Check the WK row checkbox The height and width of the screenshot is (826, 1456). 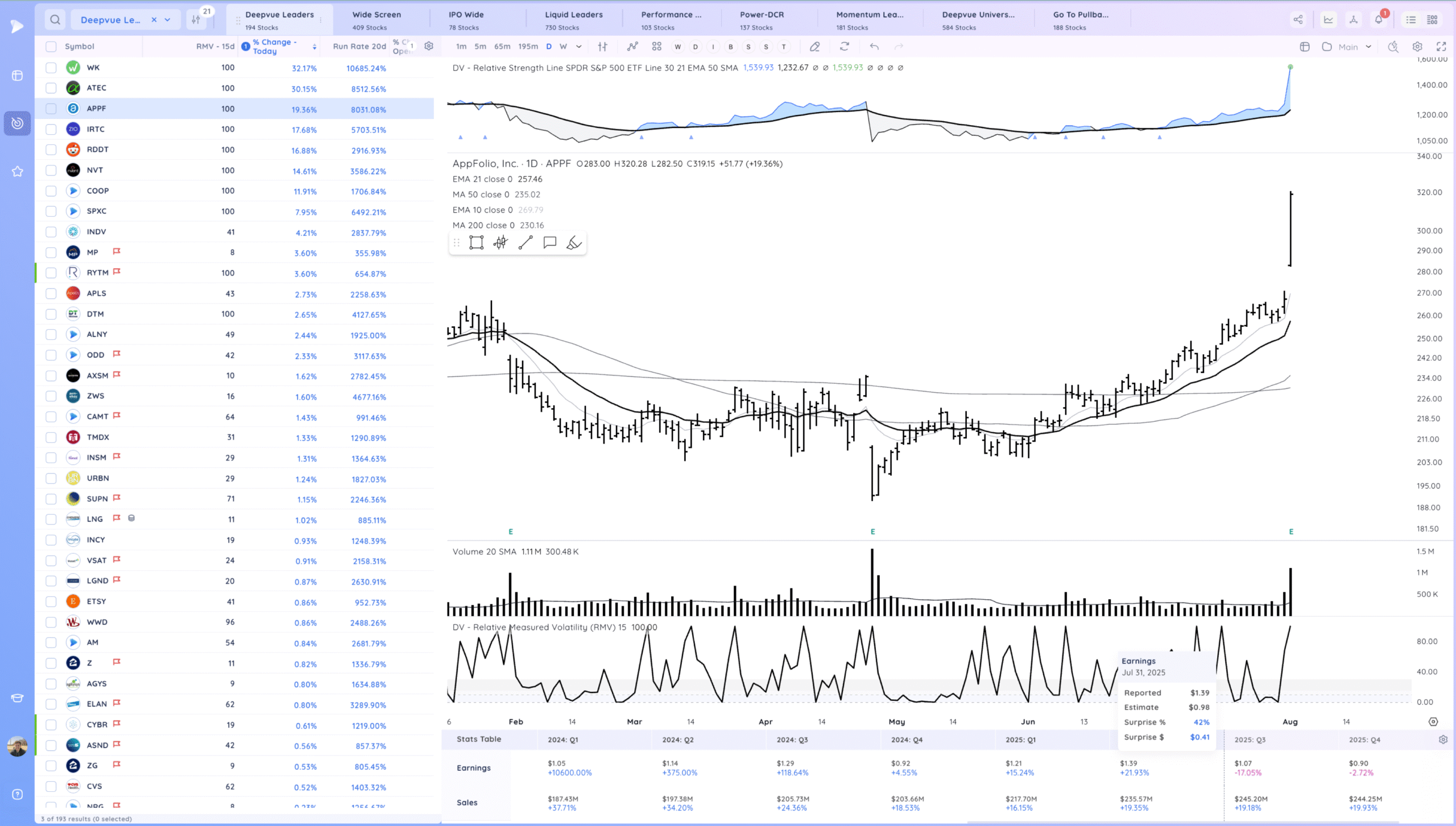pos(51,68)
